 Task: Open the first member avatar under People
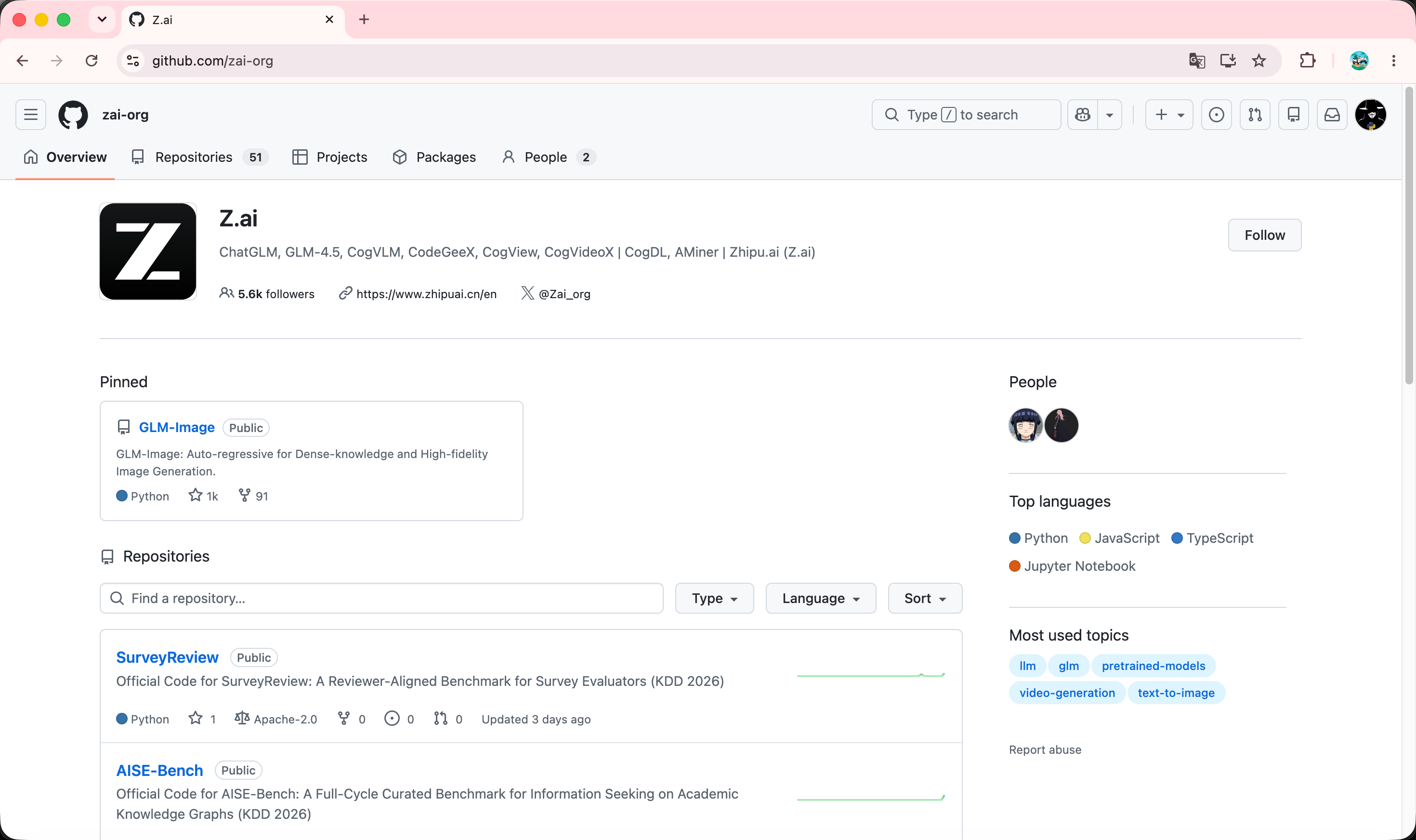1025,425
